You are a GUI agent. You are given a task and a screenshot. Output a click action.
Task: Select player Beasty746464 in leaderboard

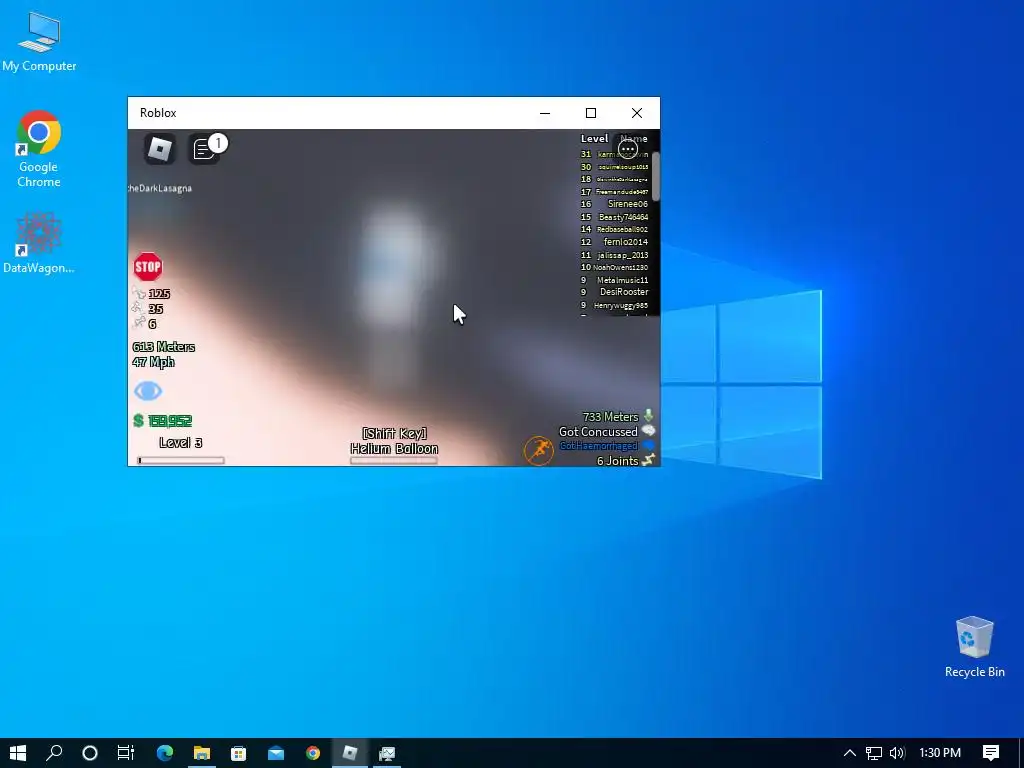pyautogui.click(x=624, y=217)
